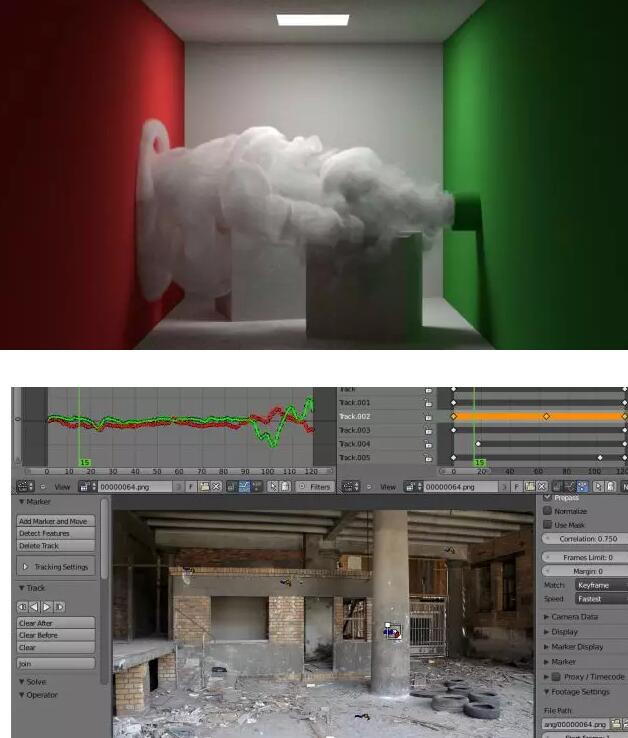Open editor type selector in graph header
This screenshot has height=738, width=628.
pyautogui.click(x=25, y=487)
